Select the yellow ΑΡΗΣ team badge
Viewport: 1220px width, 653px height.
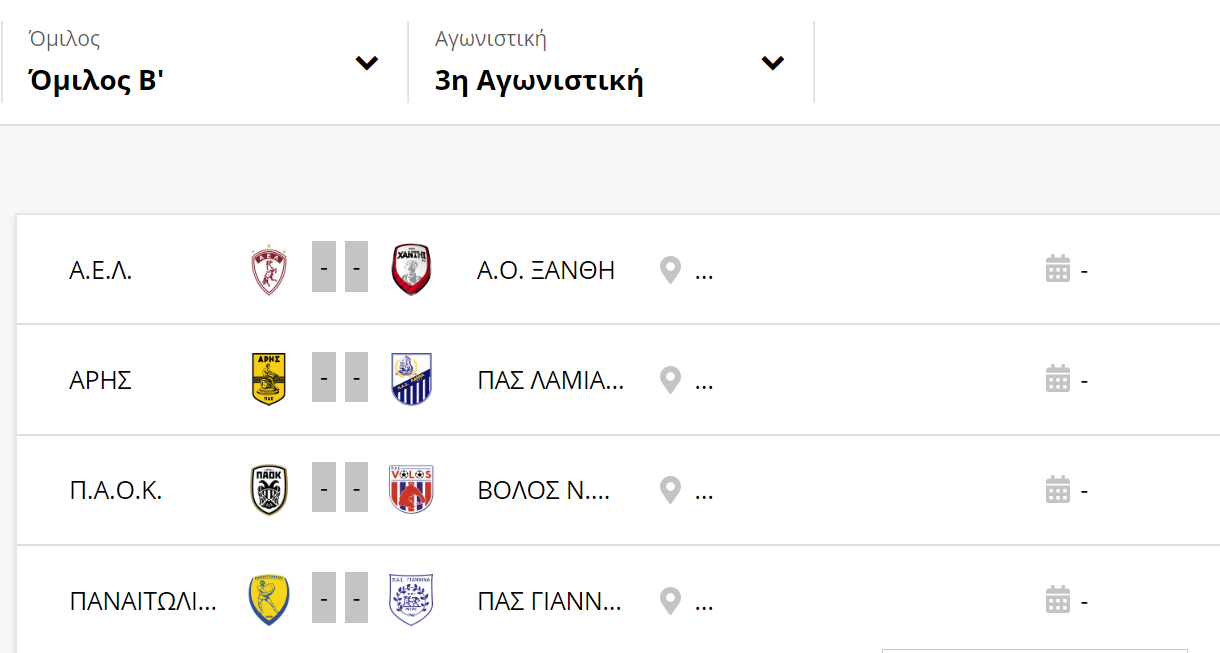coord(269,380)
